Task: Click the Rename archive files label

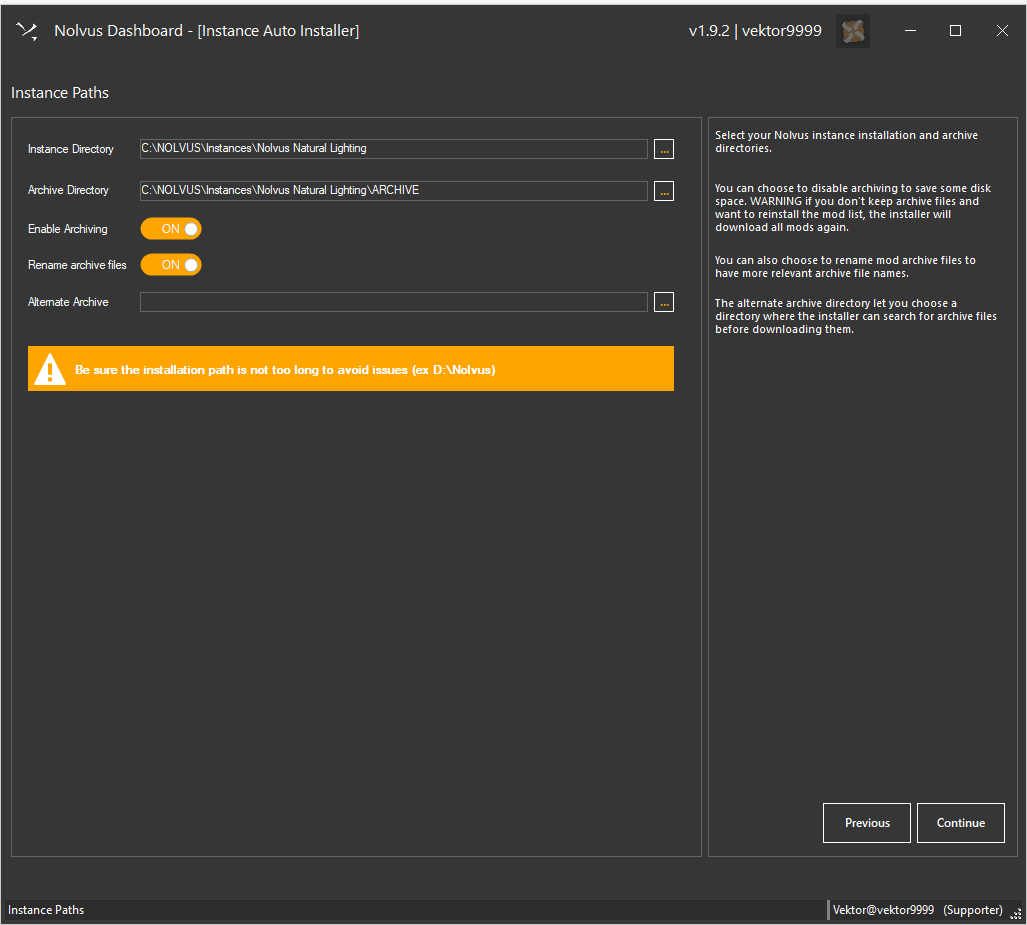Action: [77, 265]
